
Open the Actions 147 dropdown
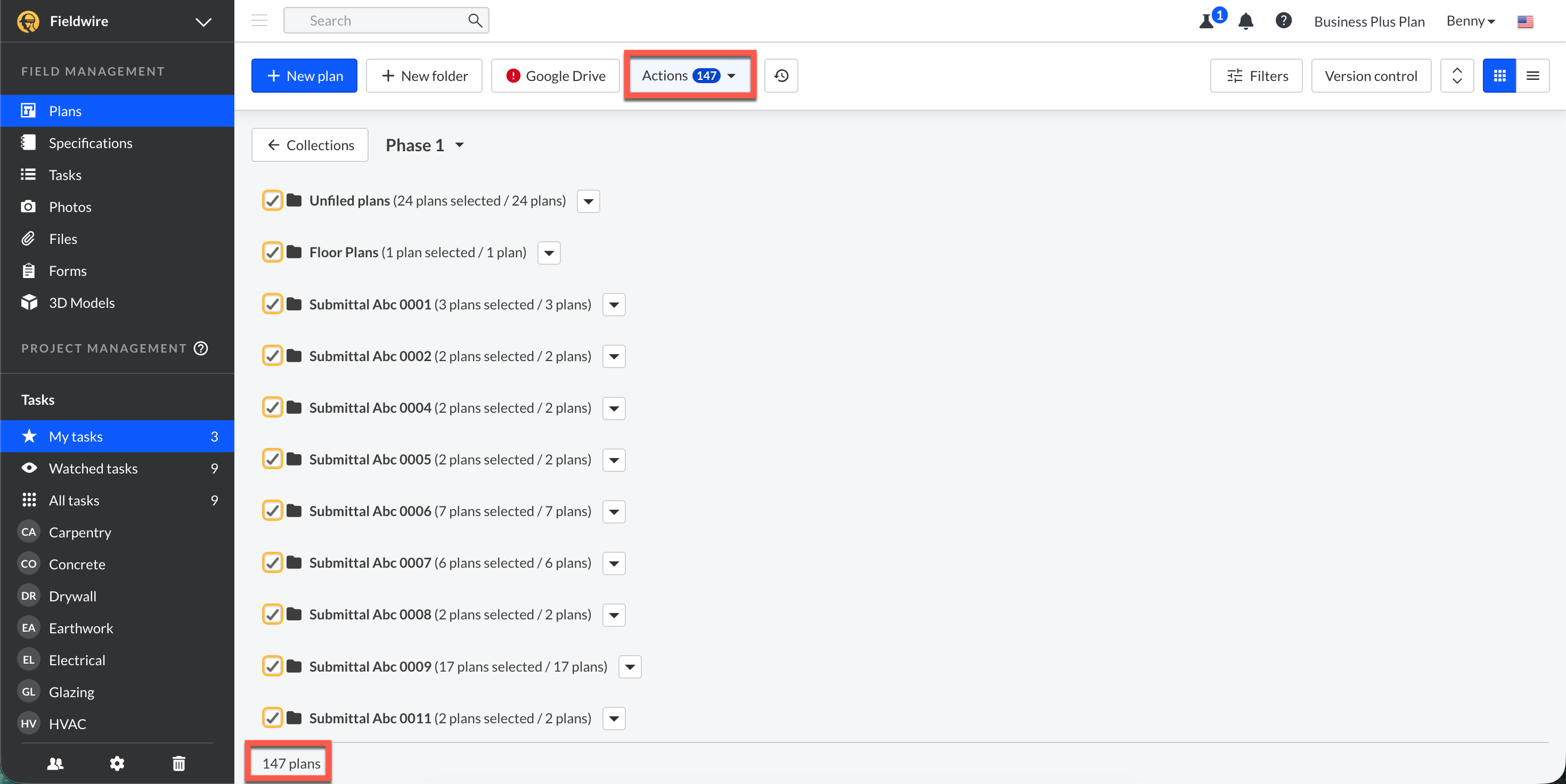pos(689,76)
